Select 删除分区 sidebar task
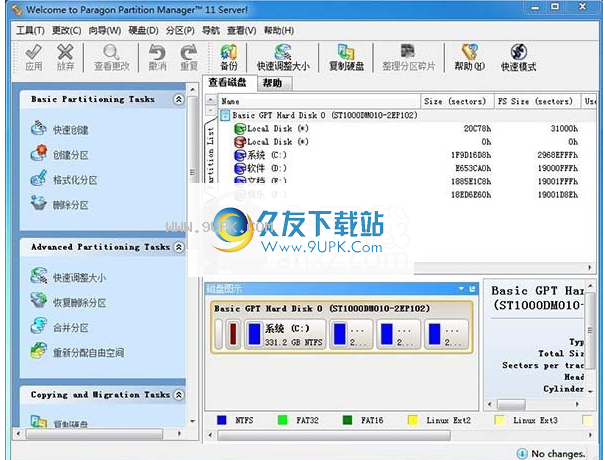 point(60,204)
